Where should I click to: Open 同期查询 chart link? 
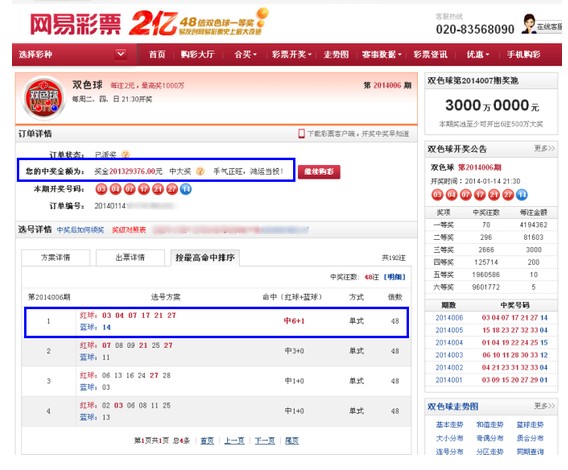click(530, 452)
